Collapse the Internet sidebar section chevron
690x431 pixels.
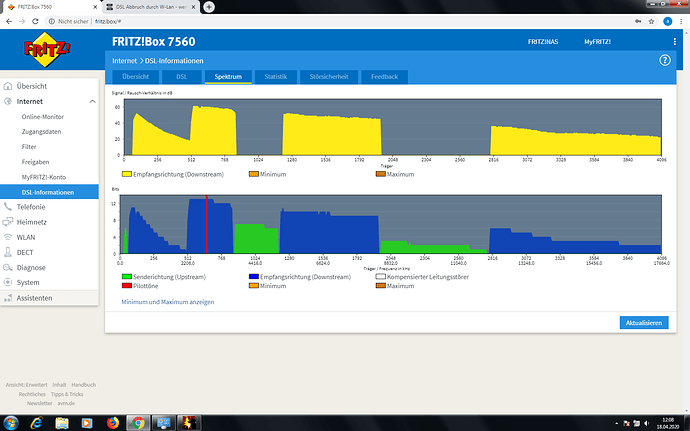(x=92, y=101)
